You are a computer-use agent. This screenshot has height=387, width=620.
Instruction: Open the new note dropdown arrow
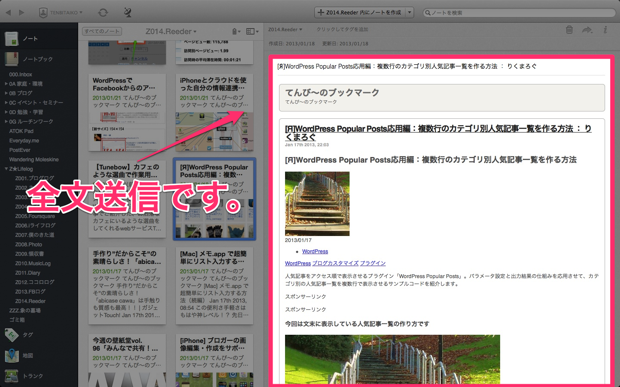[x=410, y=13]
